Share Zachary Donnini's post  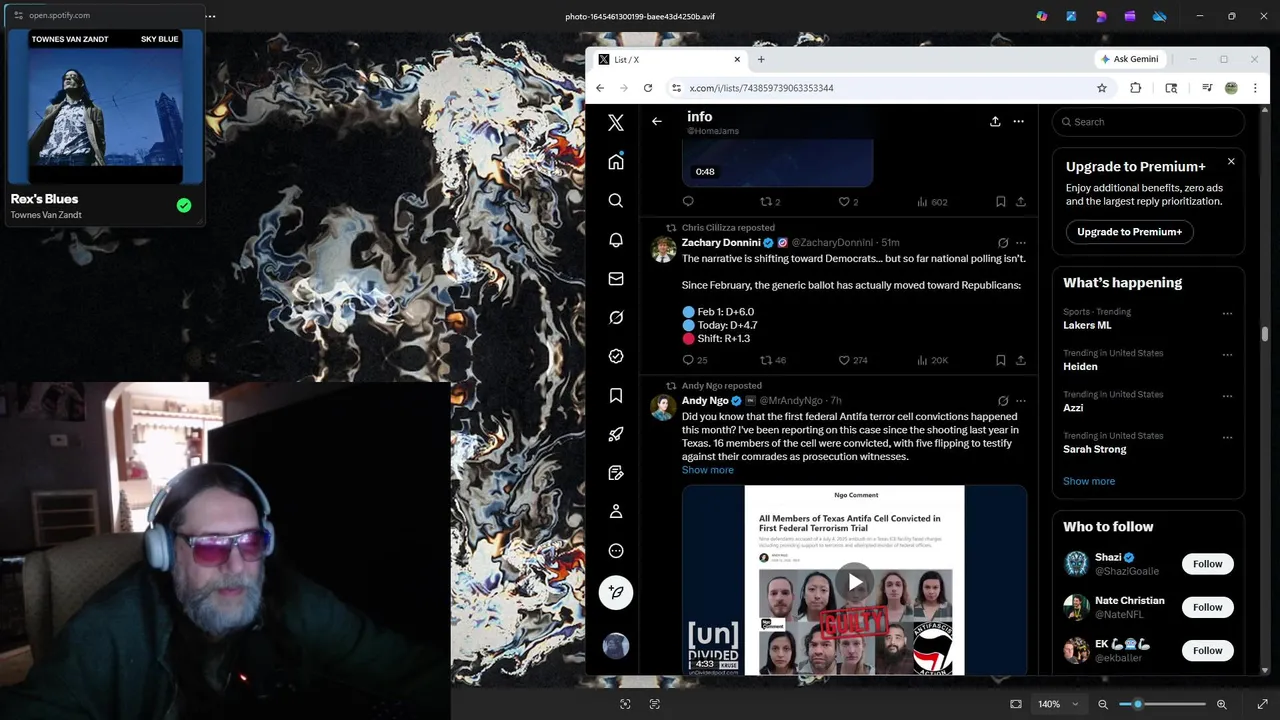click(1021, 360)
